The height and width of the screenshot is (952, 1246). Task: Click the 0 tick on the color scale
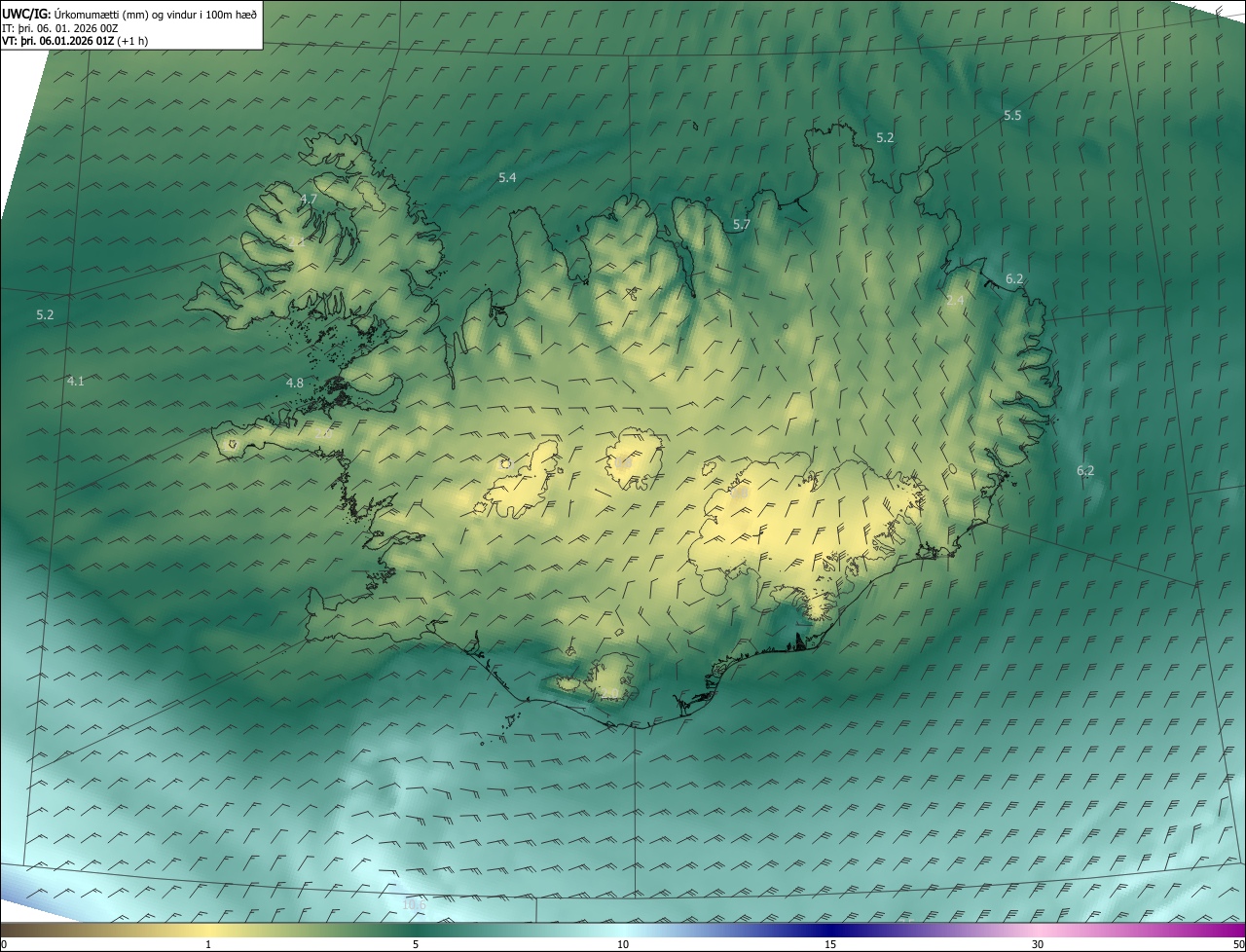point(4,944)
